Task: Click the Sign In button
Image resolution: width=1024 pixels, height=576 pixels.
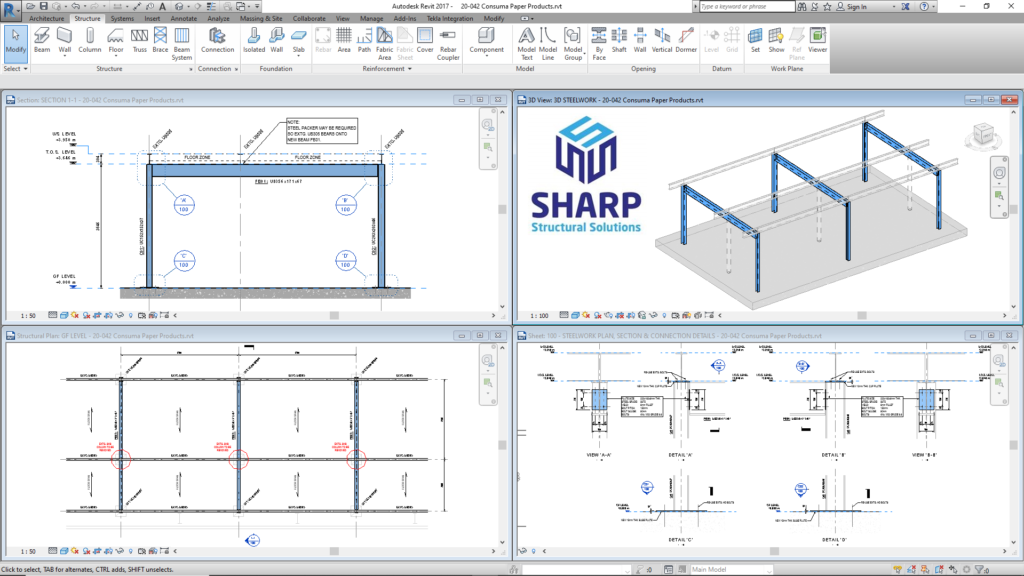Action: (858, 6)
